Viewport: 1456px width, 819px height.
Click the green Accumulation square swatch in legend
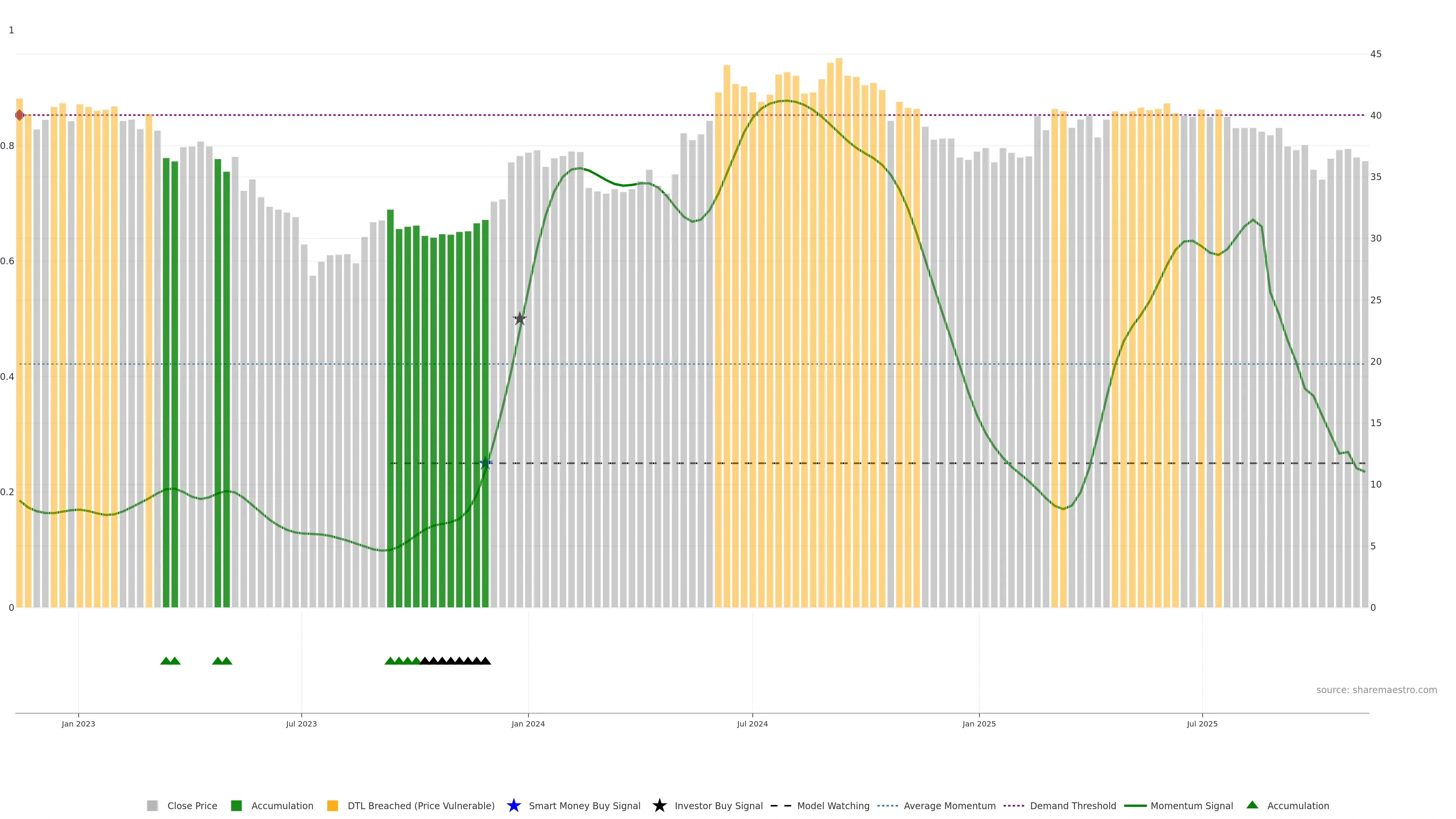(x=236, y=805)
